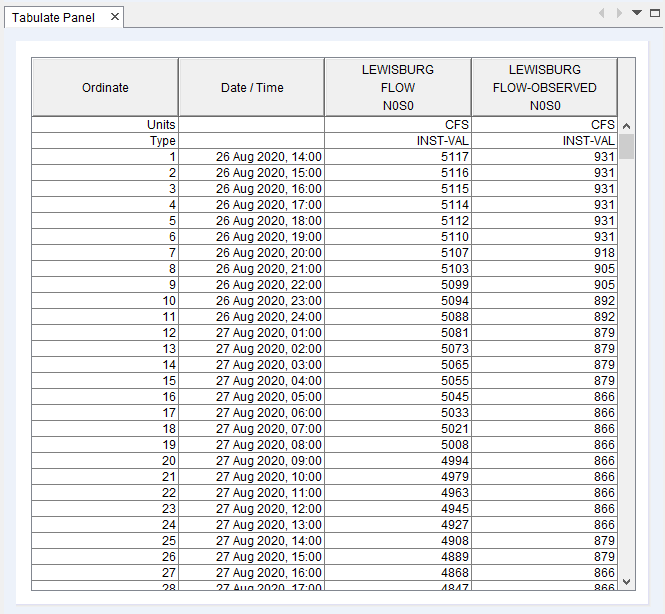Select the 26 Aug 2020, 24:00 cell
This screenshot has height=614, width=665.
click(252, 317)
